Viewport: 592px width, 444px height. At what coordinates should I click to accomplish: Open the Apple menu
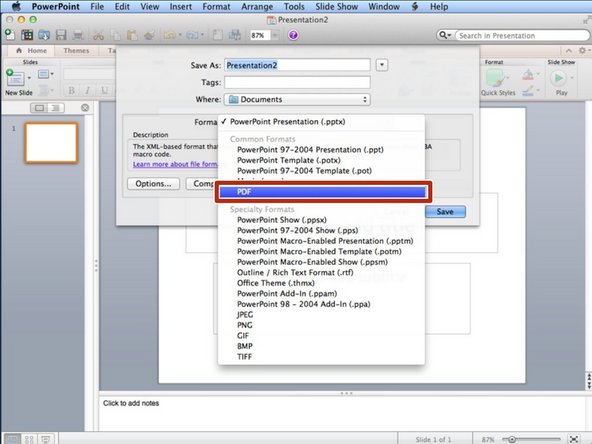(x=16, y=6)
